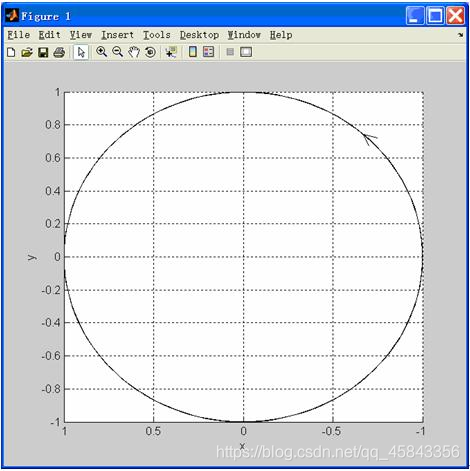Open the View menu

(x=81, y=35)
